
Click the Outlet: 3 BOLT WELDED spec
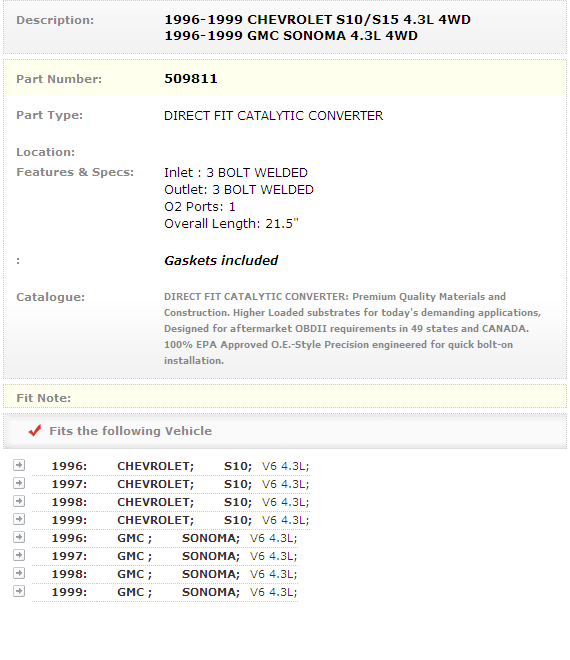coord(239,190)
